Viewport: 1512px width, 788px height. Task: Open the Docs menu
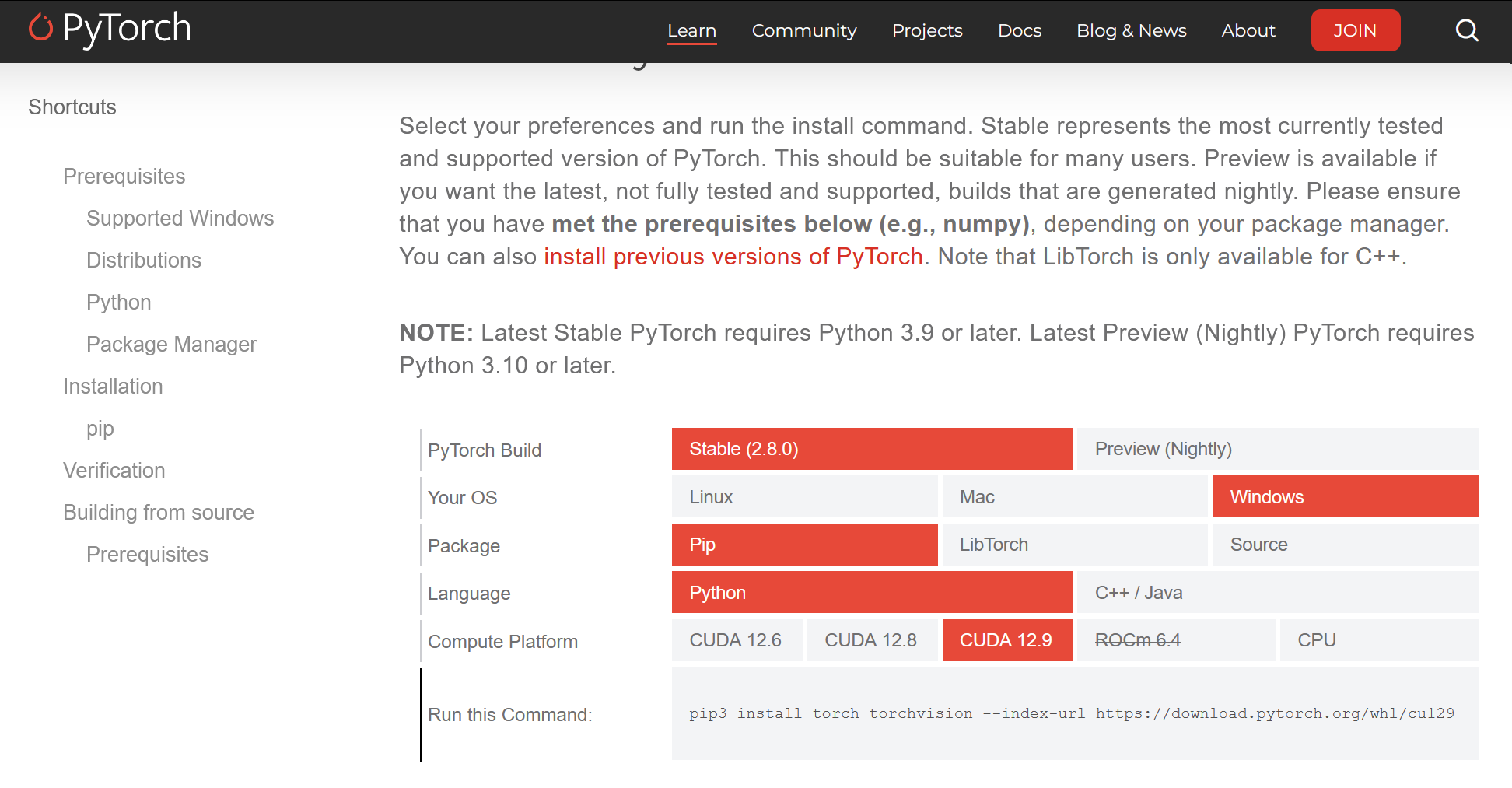[1019, 30]
